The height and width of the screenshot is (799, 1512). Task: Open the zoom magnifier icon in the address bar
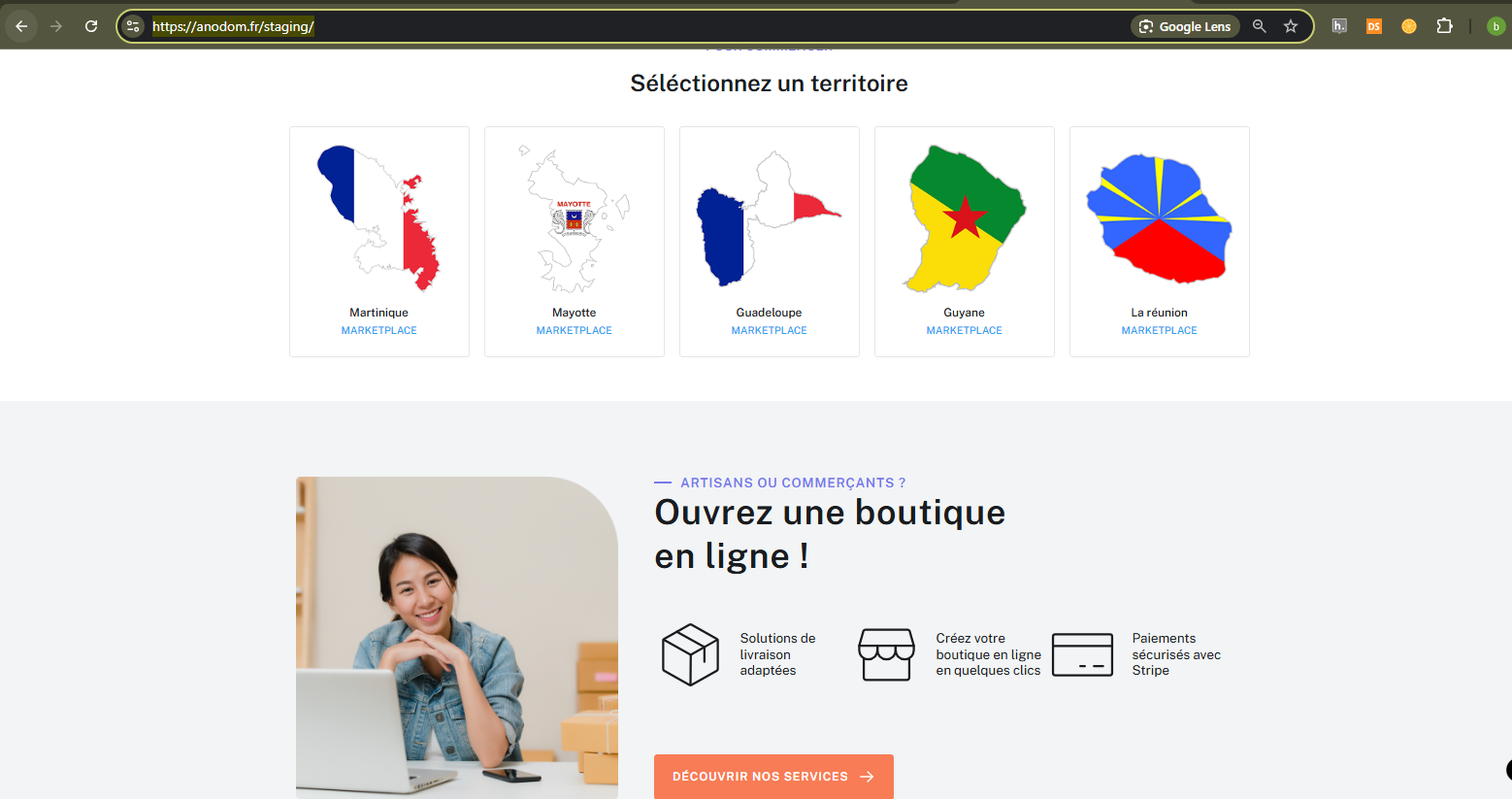pos(1259,26)
